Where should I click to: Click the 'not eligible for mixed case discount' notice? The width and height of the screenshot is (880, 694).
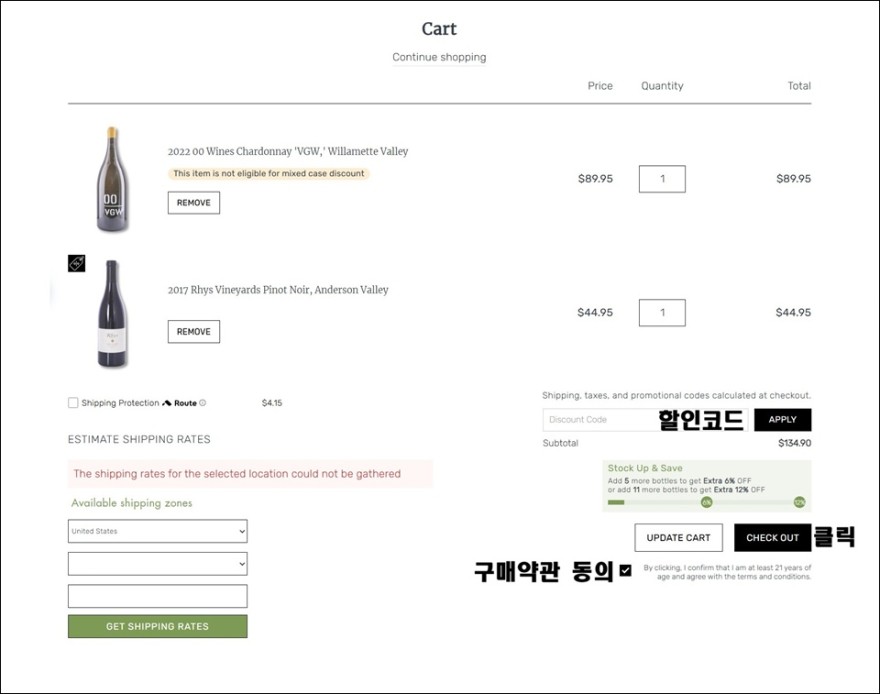click(269, 174)
